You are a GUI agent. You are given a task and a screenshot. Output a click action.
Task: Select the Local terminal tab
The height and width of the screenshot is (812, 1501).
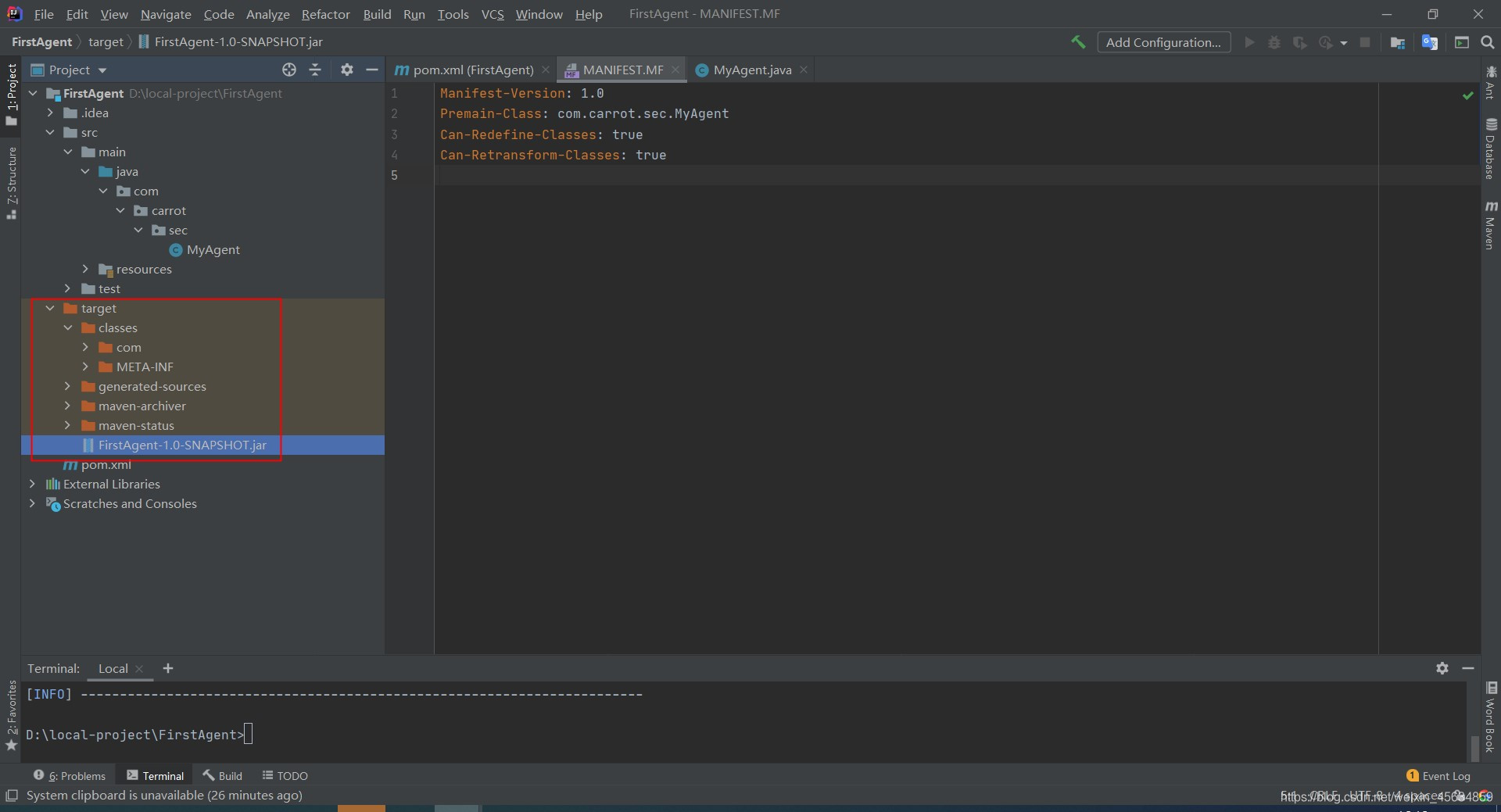click(x=113, y=668)
